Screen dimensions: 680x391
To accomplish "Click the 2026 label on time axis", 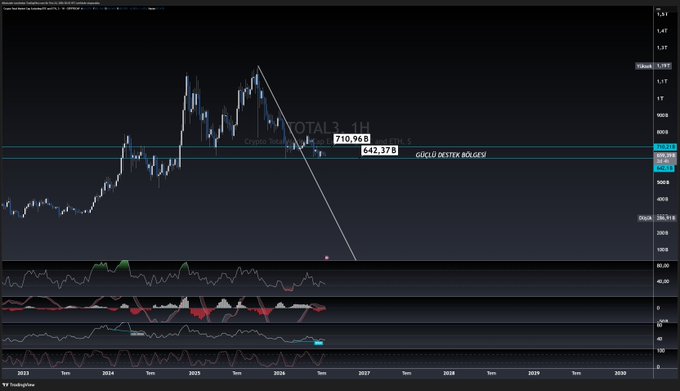I will [x=279, y=373].
